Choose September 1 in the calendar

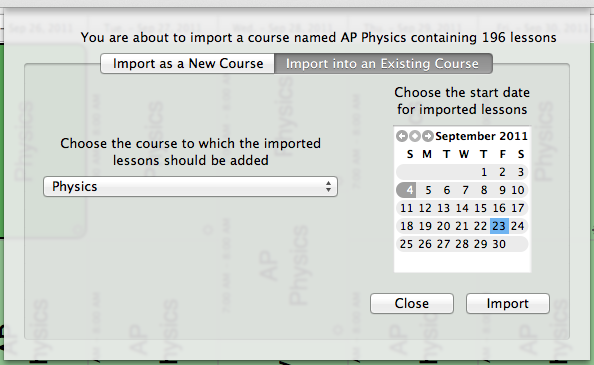(x=484, y=172)
